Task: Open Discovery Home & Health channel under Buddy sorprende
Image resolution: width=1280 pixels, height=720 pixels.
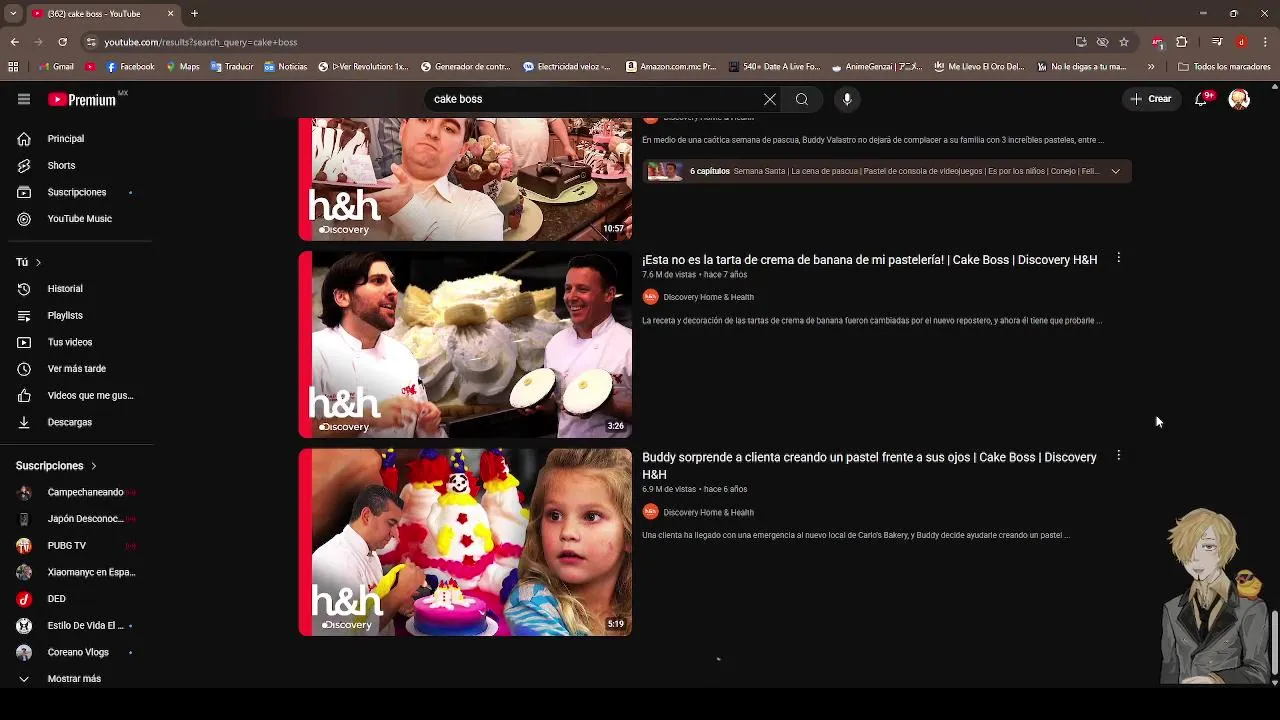Action: (708, 512)
